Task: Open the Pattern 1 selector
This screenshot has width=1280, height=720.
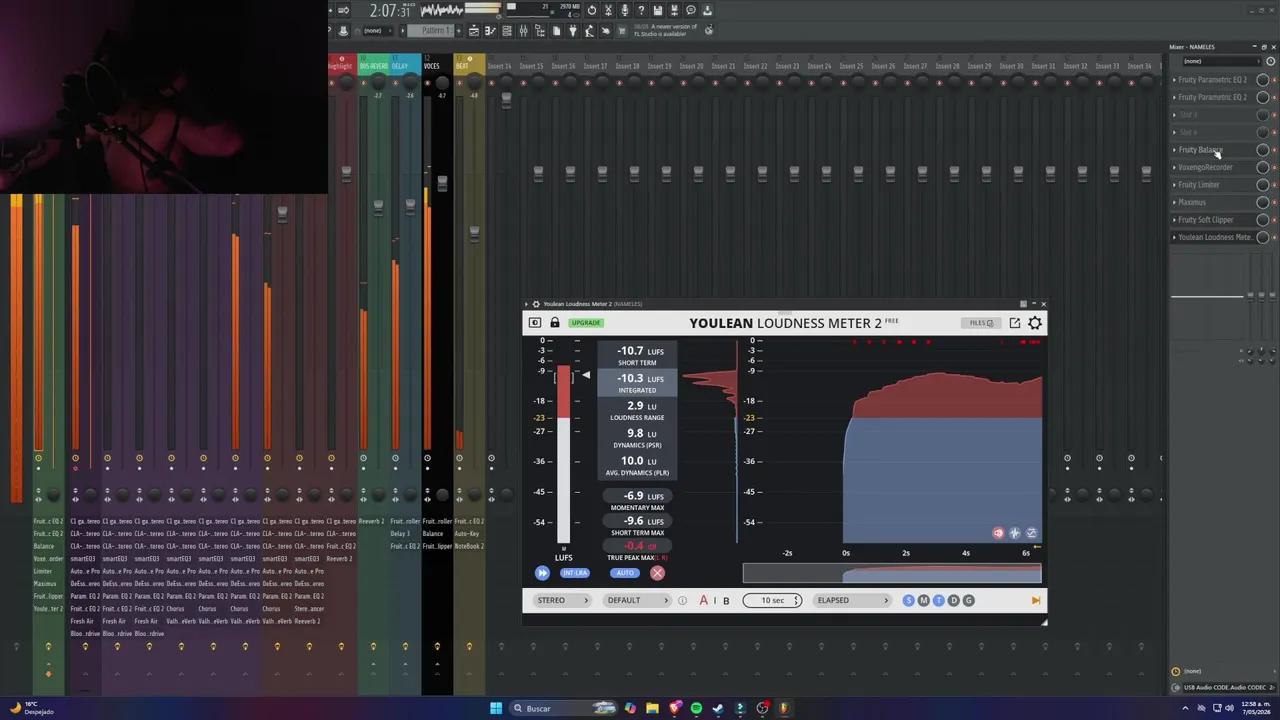Action: pos(430,31)
